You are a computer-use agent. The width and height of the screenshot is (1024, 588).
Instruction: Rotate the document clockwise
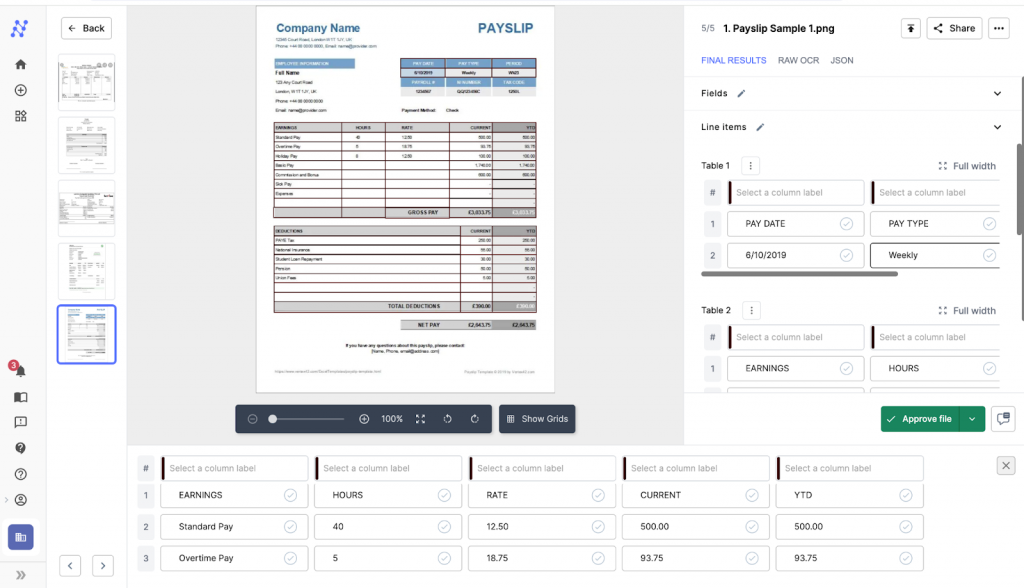click(475, 419)
